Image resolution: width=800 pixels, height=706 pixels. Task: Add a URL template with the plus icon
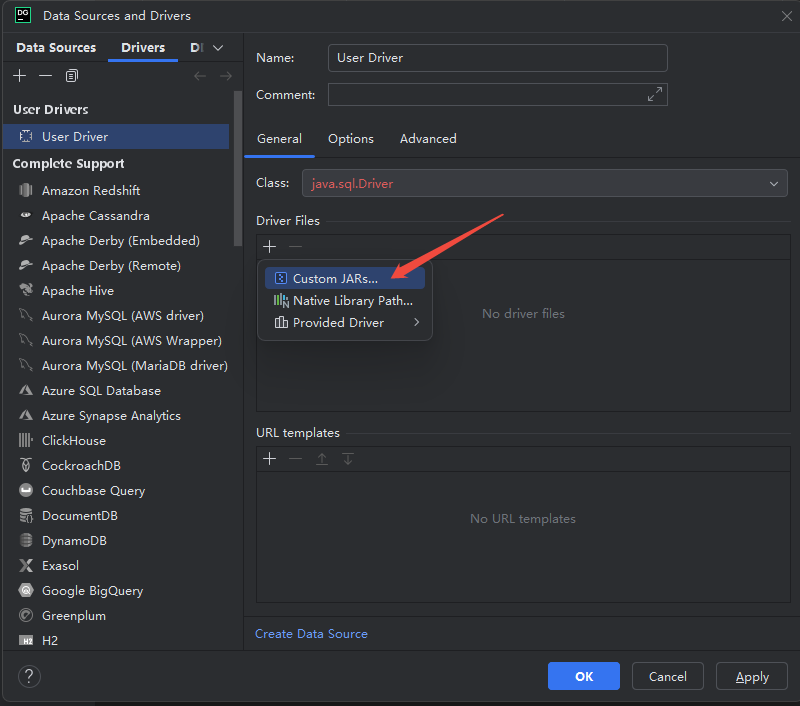269,459
